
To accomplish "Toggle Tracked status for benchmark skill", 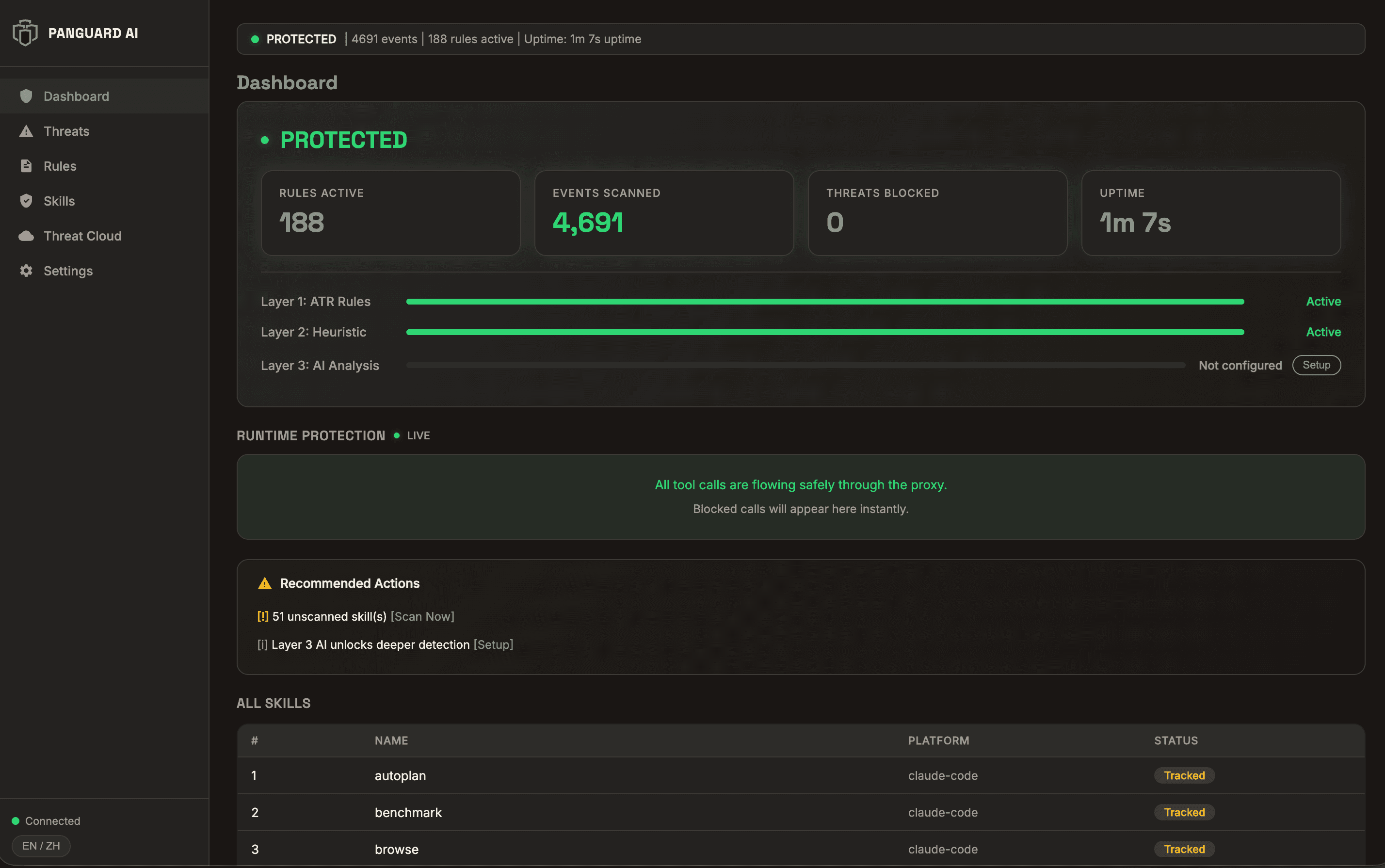I will [1184, 812].
